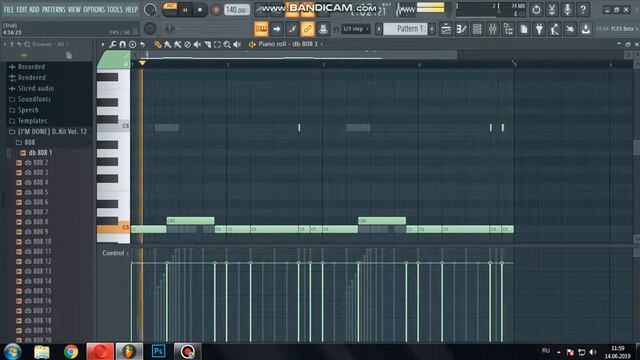Open the Pattern 1 selector
Viewport: 640px width, 360px height.
pyautogui.click(x=405, y=29)
